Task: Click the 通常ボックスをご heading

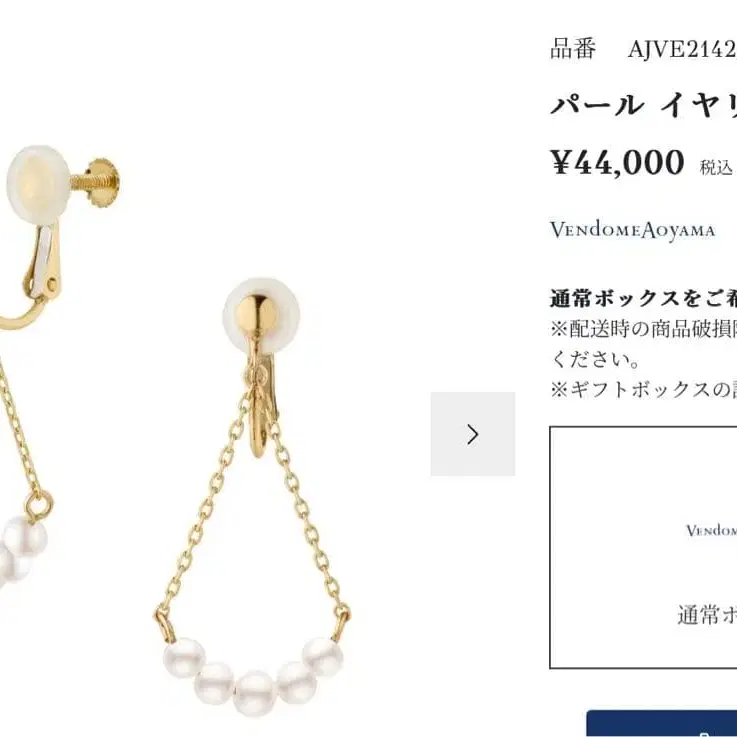Action: coord(643,298)
